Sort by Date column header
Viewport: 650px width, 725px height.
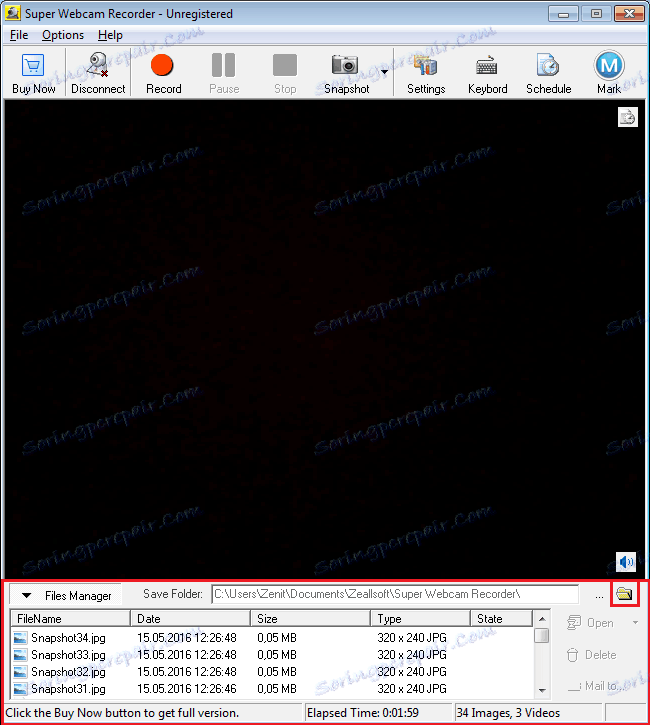click(x=190, y=619)
